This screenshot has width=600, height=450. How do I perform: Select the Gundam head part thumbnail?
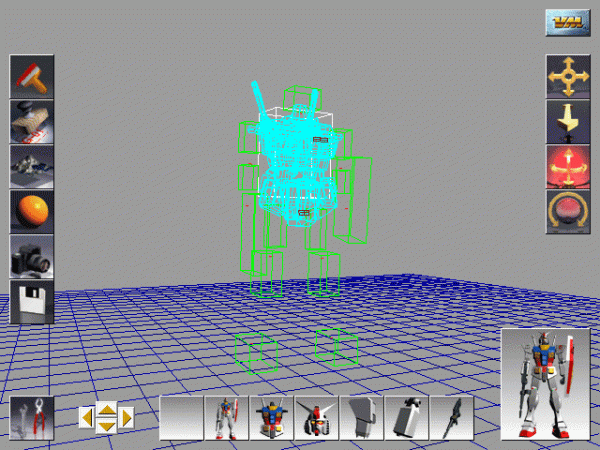pyautogui.click(x=316, y=418)
